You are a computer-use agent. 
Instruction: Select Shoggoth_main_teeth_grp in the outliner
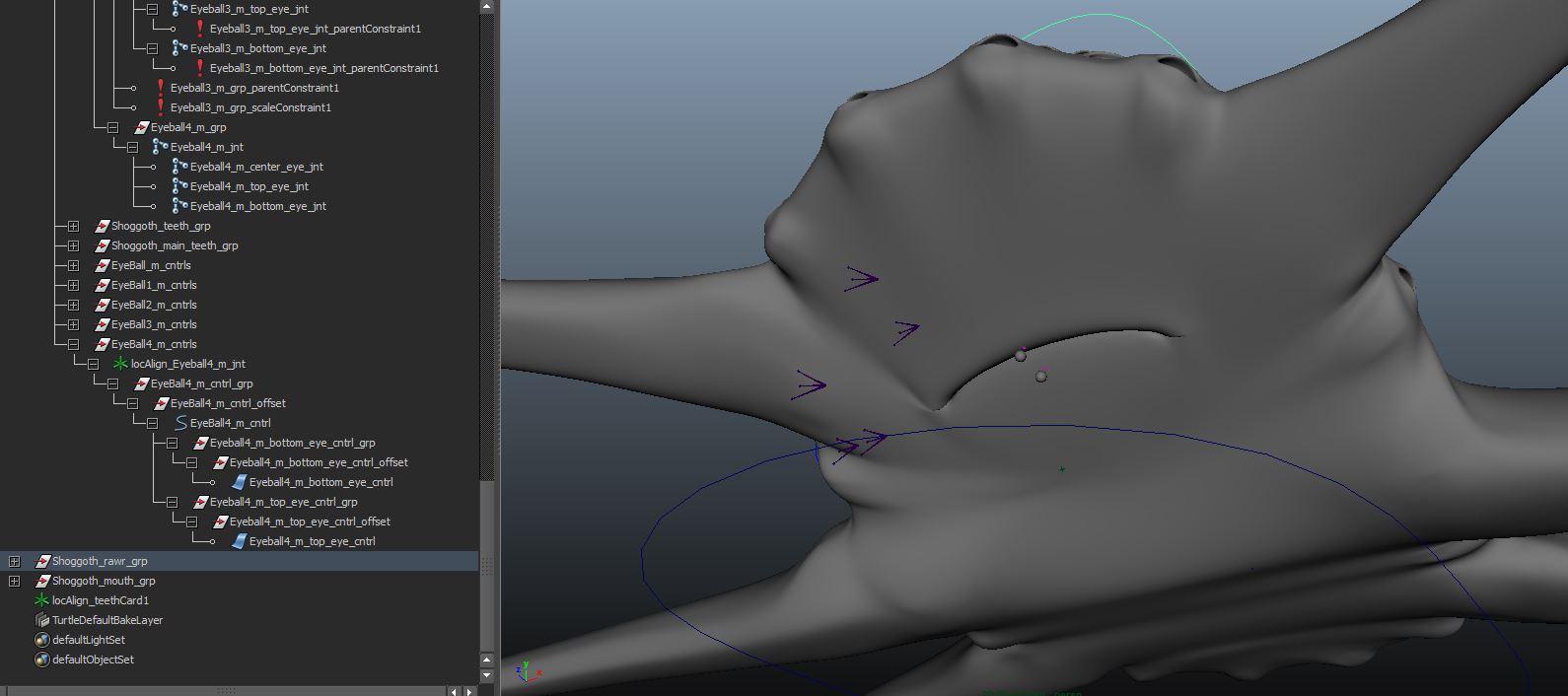[x=174, y=245]
